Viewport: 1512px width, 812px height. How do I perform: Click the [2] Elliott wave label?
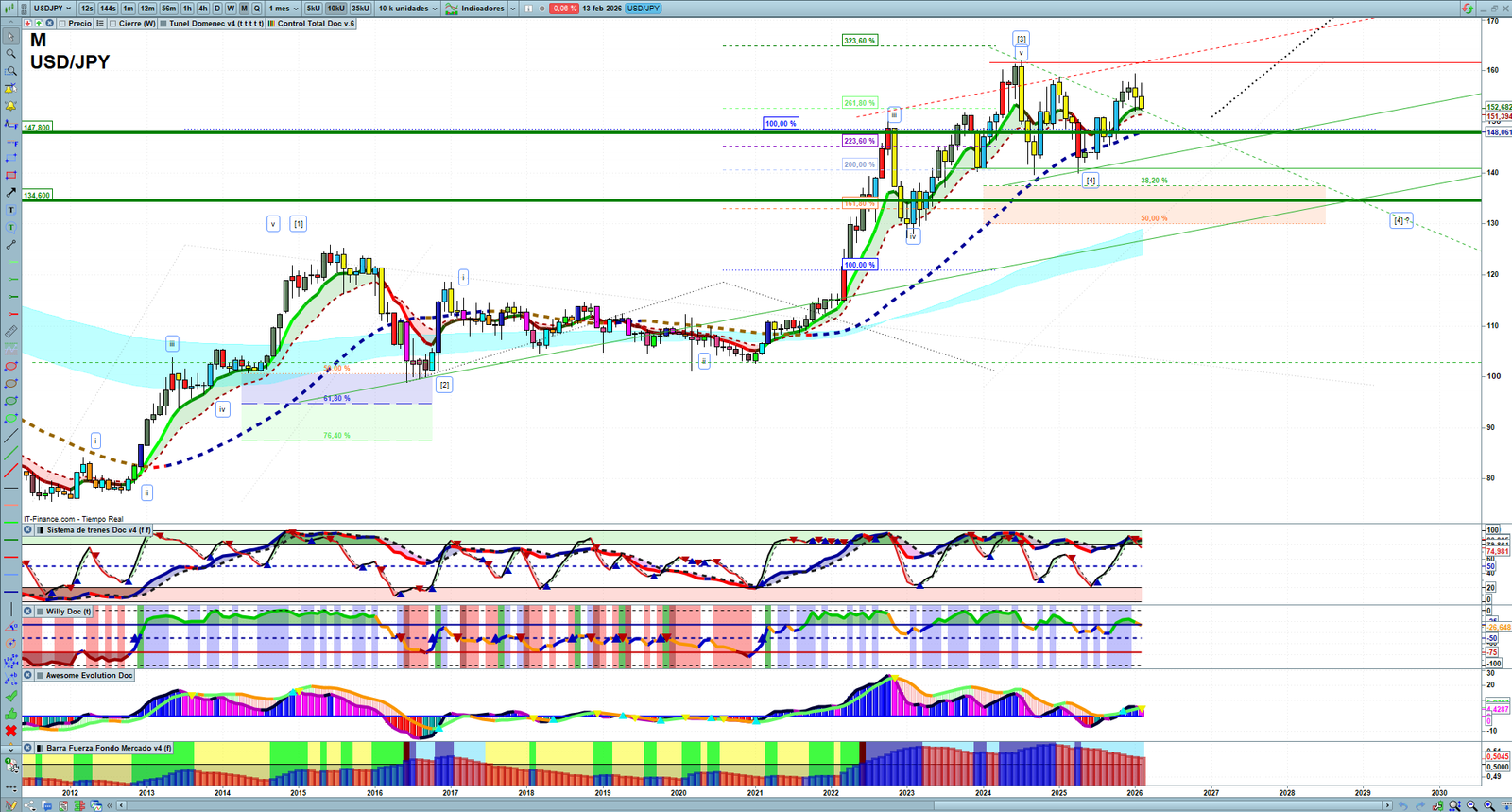pyautogui.click(x=444, y=385)
